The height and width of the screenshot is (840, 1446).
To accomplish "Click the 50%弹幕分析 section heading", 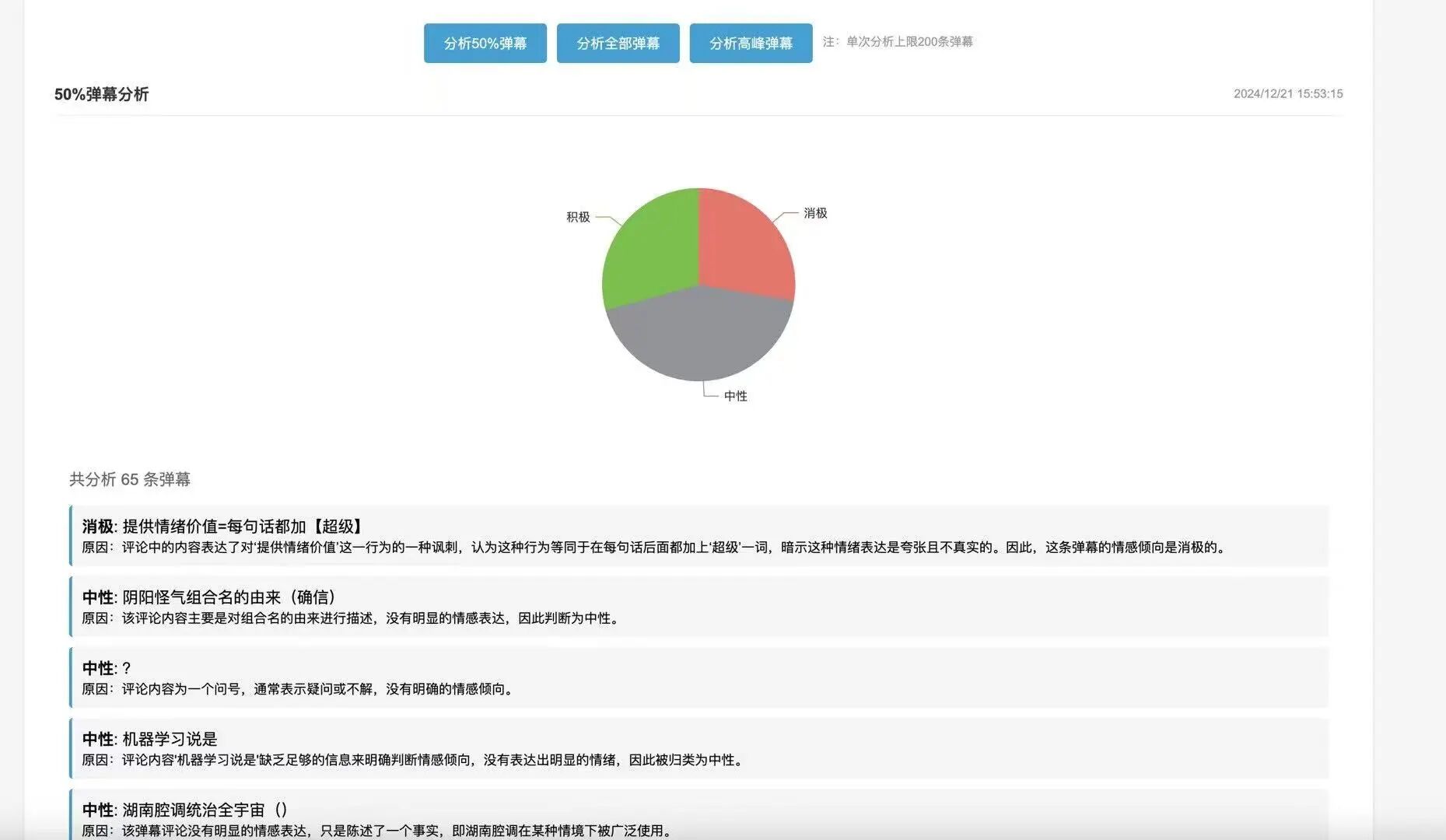I will (x=101, y=94).
